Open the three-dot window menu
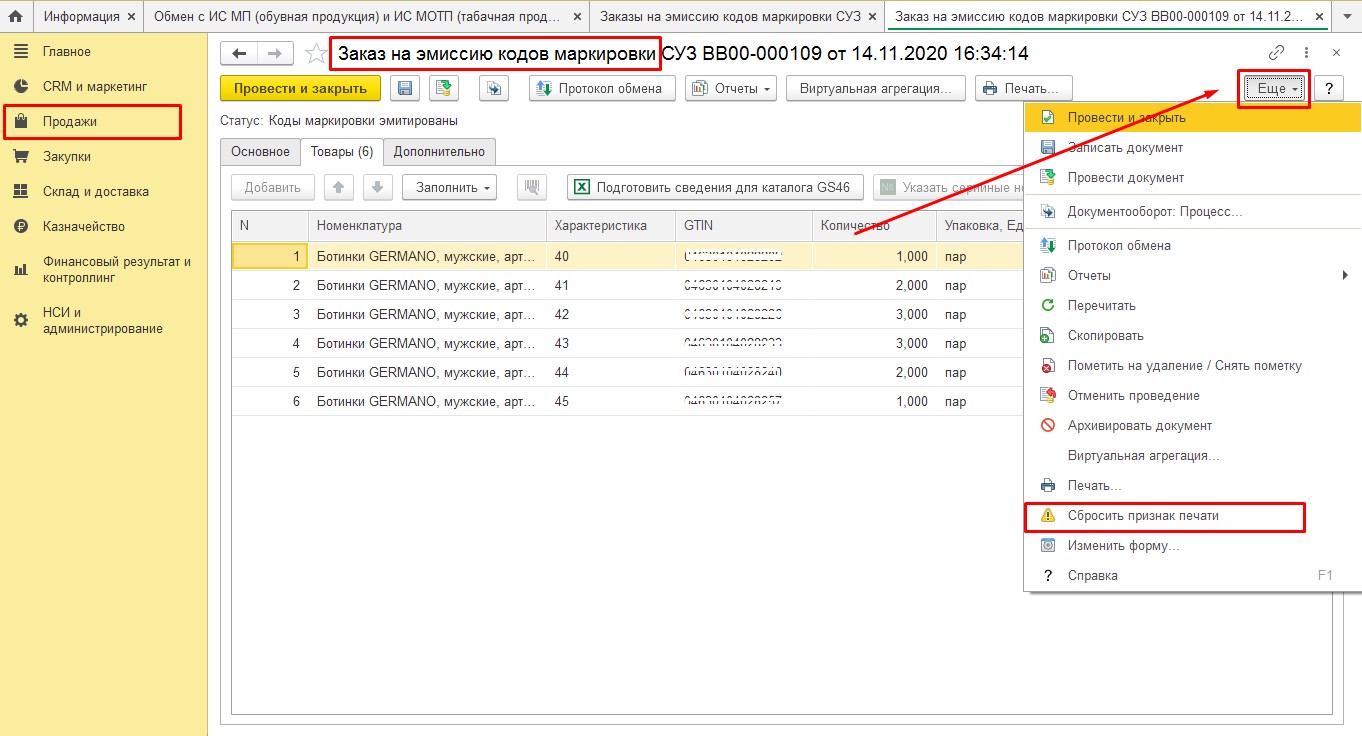The image size is (1362, 736). pos(1306,53)
